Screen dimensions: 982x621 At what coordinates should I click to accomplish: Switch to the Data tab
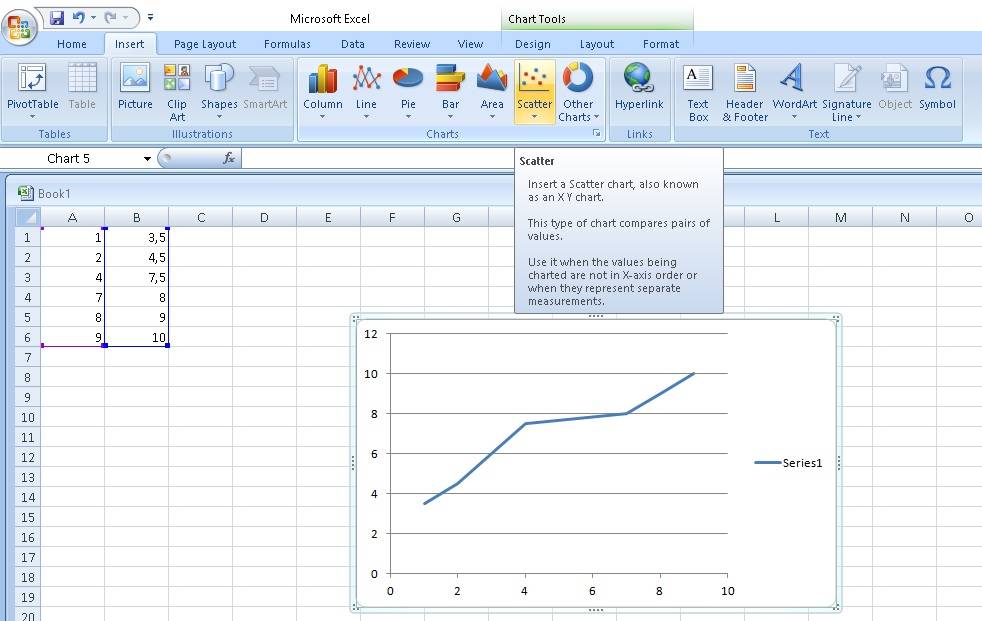tap(353, 44)
